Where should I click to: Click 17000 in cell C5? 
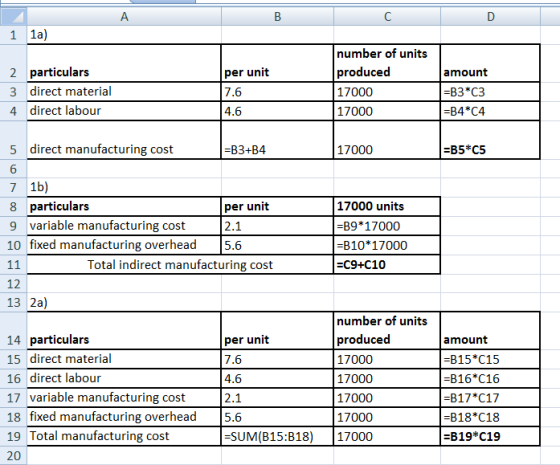pyautogui.click(x=387, y=140)
